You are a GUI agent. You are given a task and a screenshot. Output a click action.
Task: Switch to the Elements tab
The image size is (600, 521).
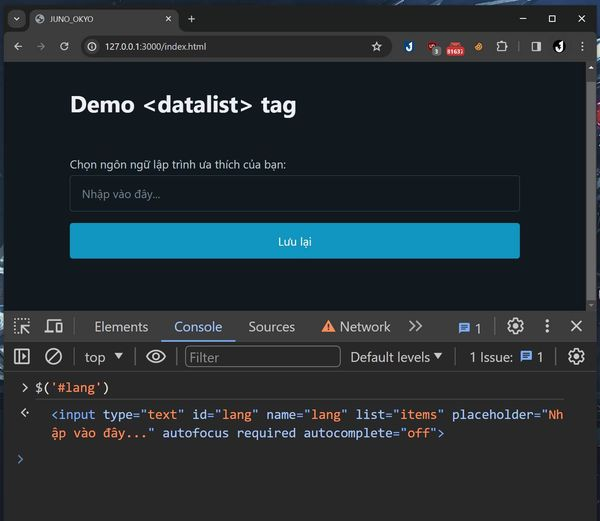point(121,327)
